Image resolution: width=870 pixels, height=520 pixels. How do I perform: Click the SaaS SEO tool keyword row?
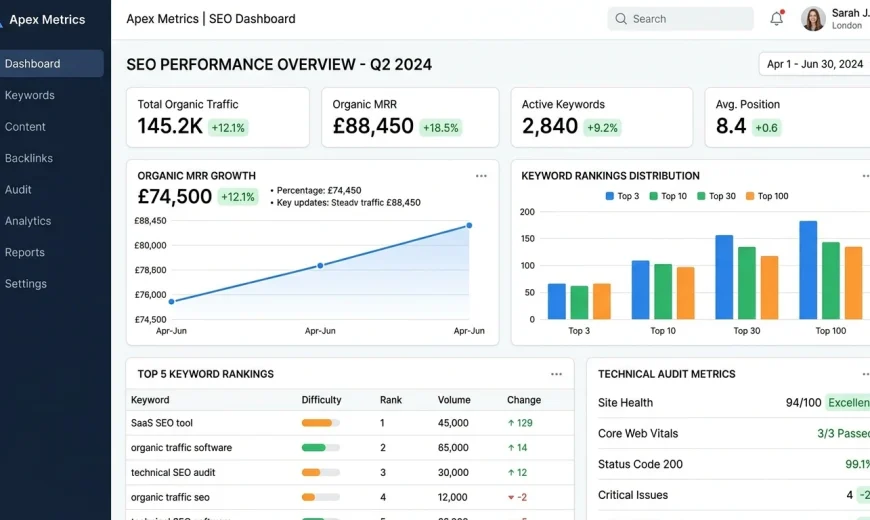pos(350,423)
